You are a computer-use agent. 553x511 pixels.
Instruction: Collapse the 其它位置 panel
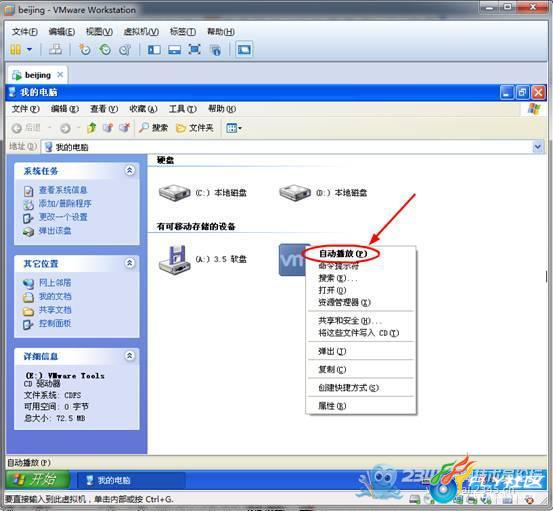(129, 263)
